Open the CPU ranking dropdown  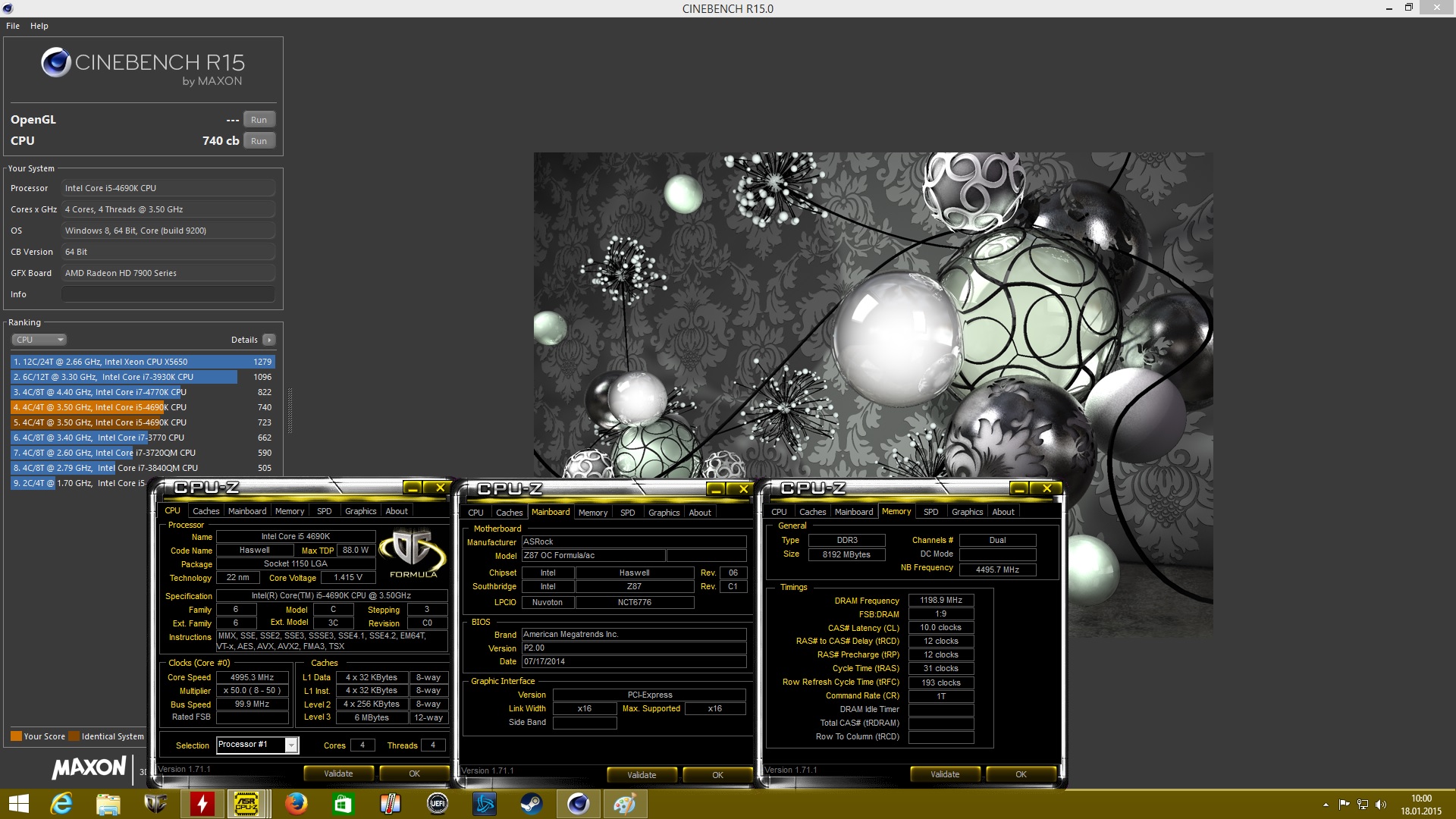[x=39, y=340]
